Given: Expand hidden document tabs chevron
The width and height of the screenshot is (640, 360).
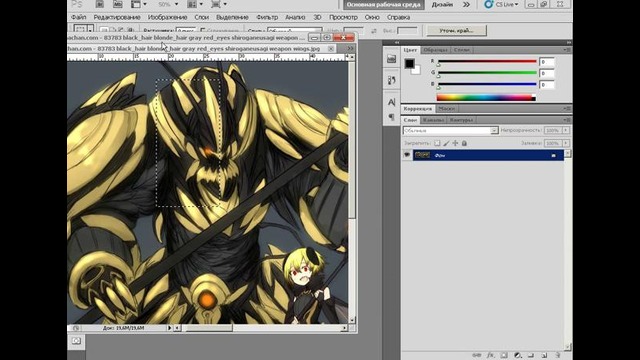Looking at the screenshot, I should [x=350, y=49].
